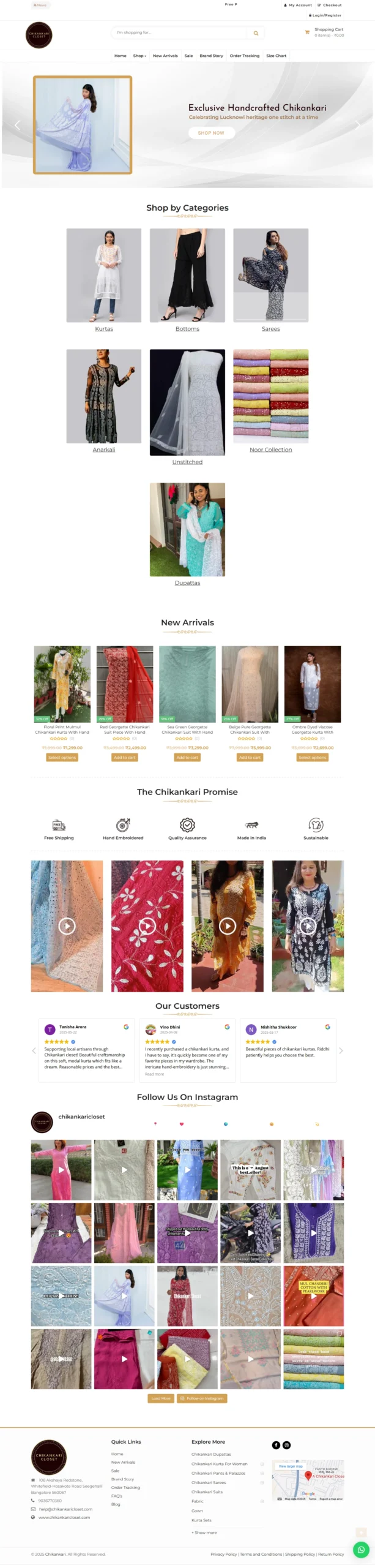This screenshot has height=1568, width=375.
Task: Click the SHOP NOW banner button
Action: (211, 133)
